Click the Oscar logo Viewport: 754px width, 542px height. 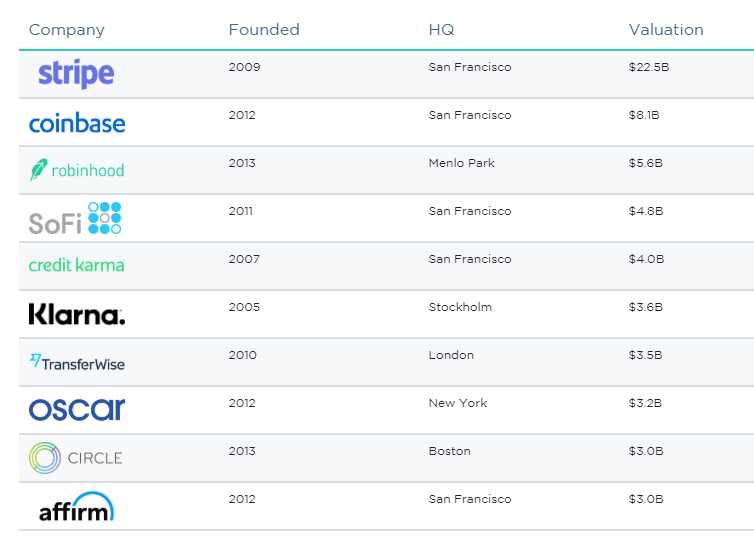coord(77,409)
